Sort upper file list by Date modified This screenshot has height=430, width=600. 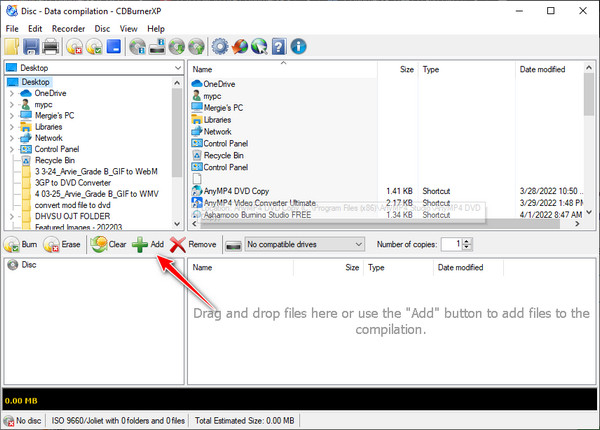pos(549,69)
